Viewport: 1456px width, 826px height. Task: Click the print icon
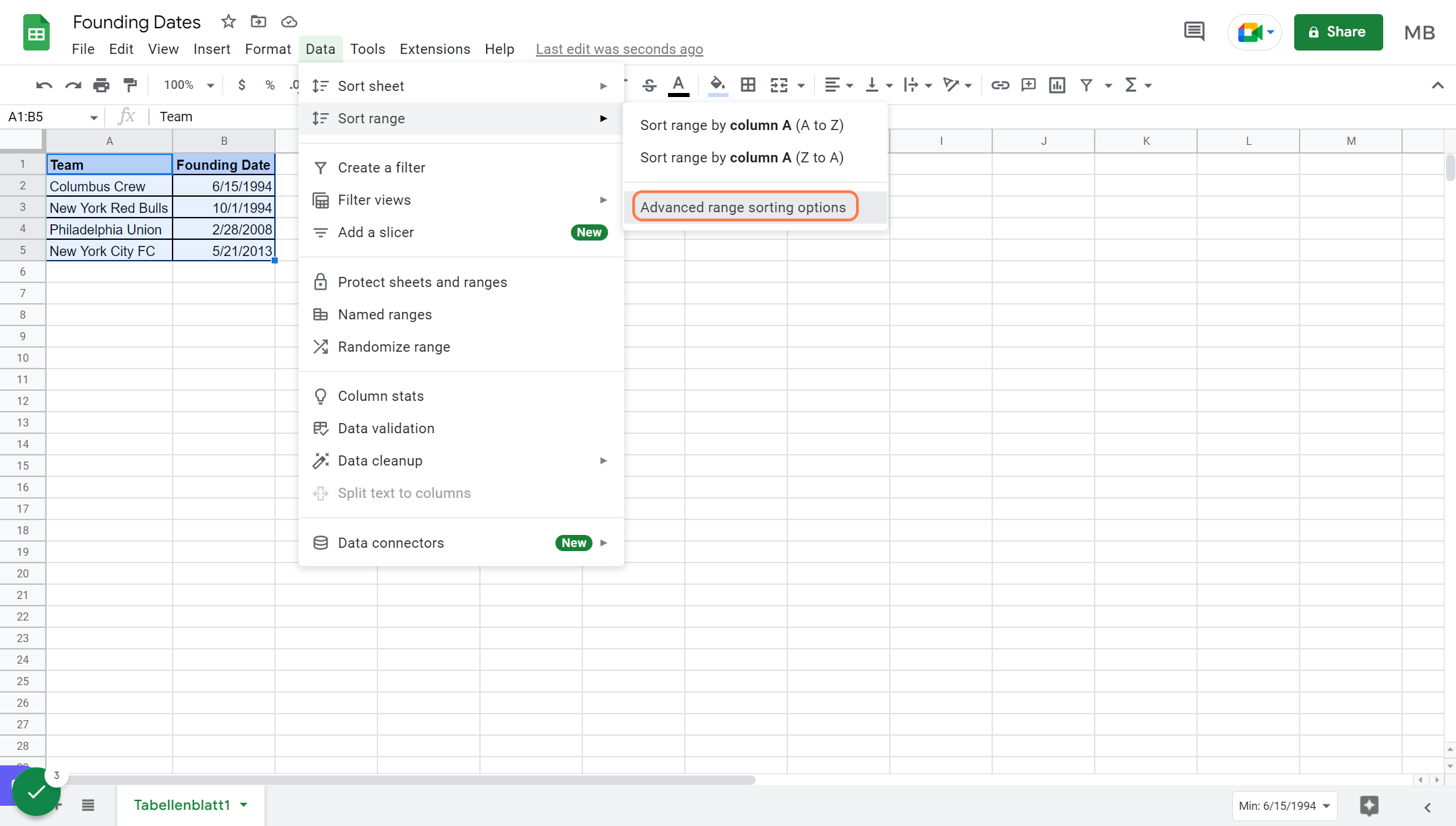point(101,85)
